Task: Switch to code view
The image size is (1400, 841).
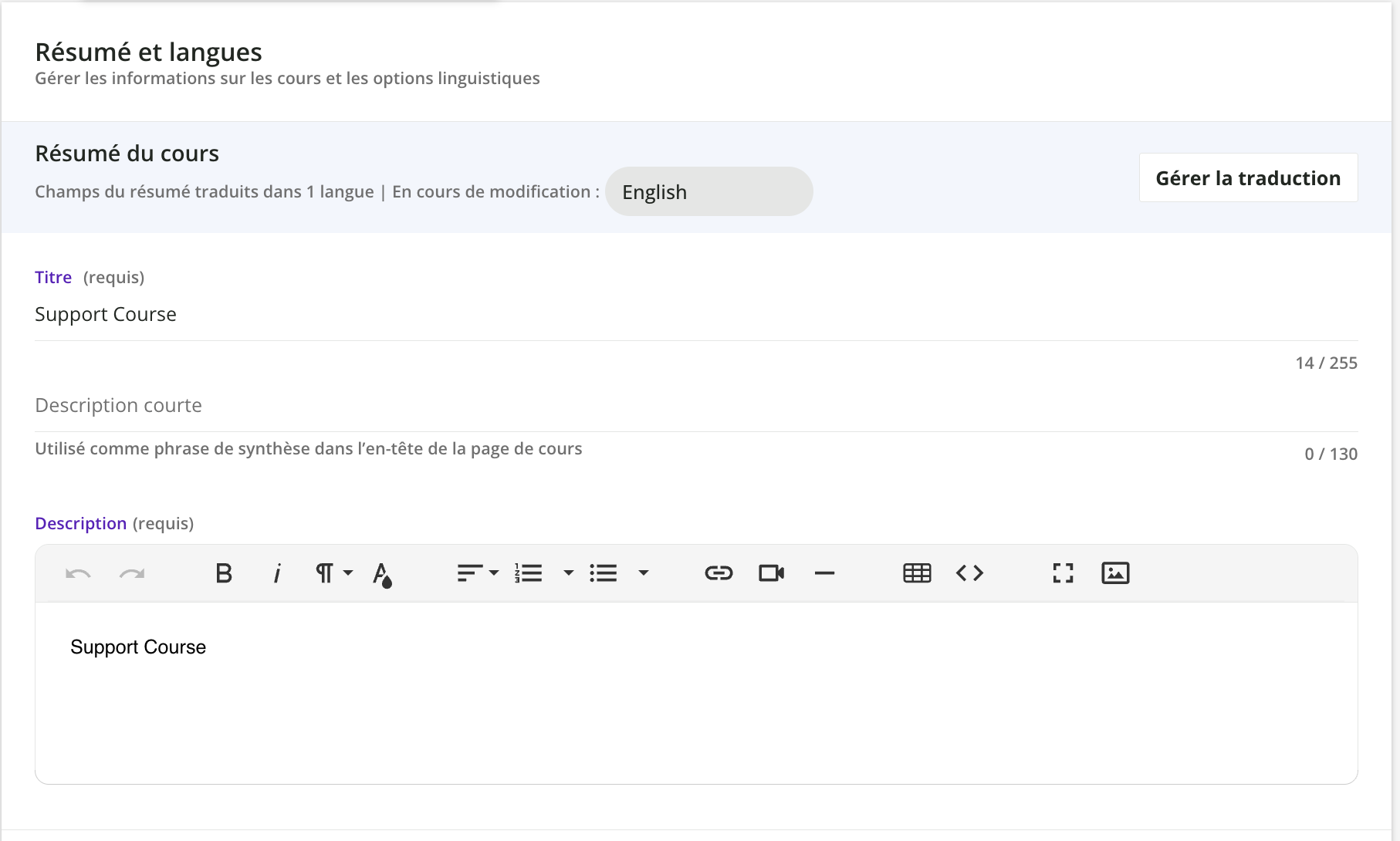Action: [x=969, y=573]
